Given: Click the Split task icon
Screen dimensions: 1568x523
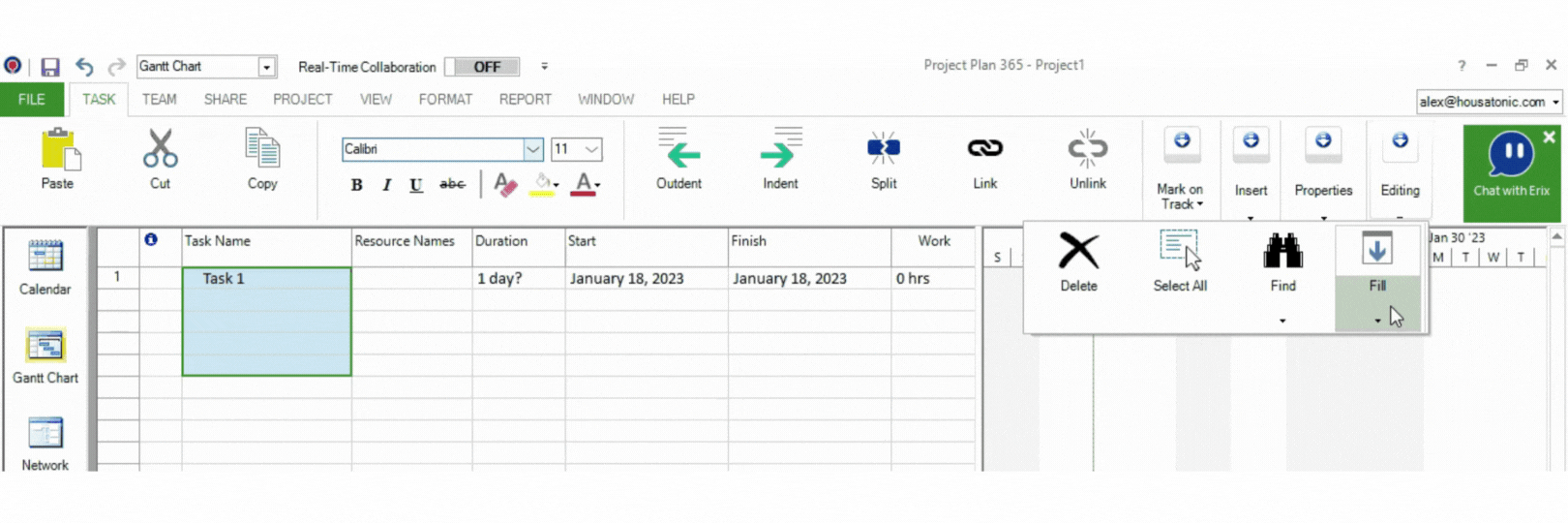Looking at the screenshot, I should [x=883, y=150].
